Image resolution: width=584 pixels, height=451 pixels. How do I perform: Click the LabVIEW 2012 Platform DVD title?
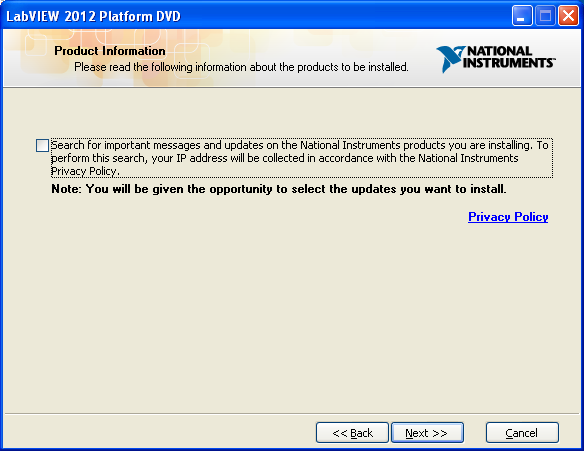[93, 16]
